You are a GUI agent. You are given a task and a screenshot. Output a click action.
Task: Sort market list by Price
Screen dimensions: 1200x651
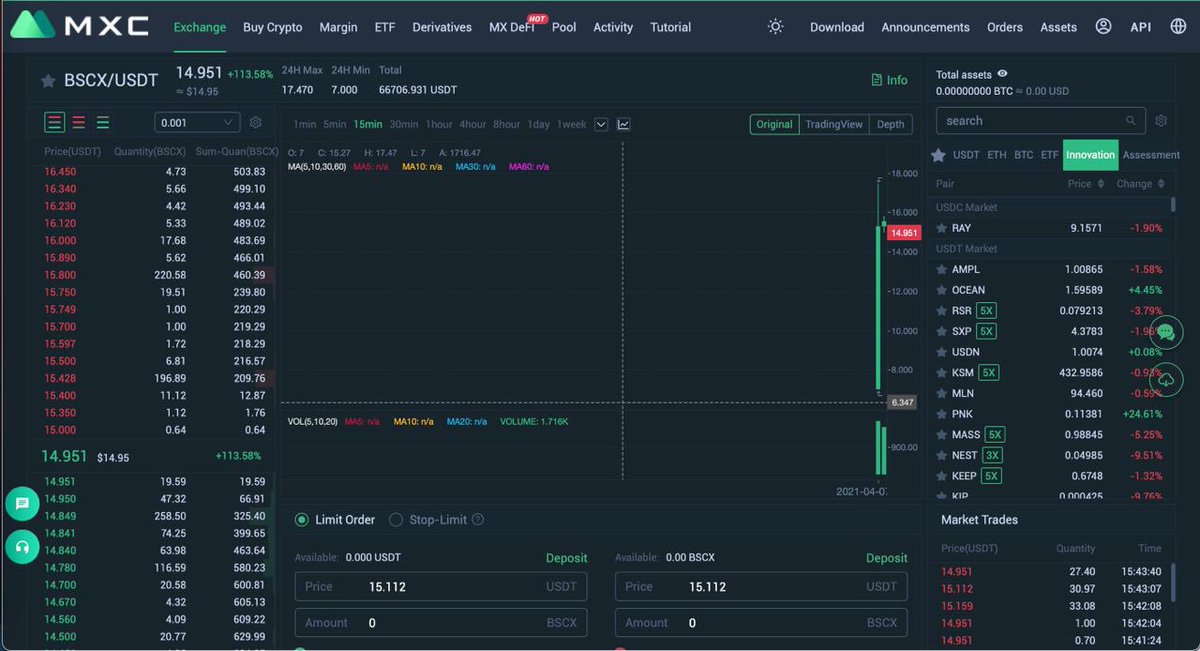pyautogui.click(x=1085, y=184)
